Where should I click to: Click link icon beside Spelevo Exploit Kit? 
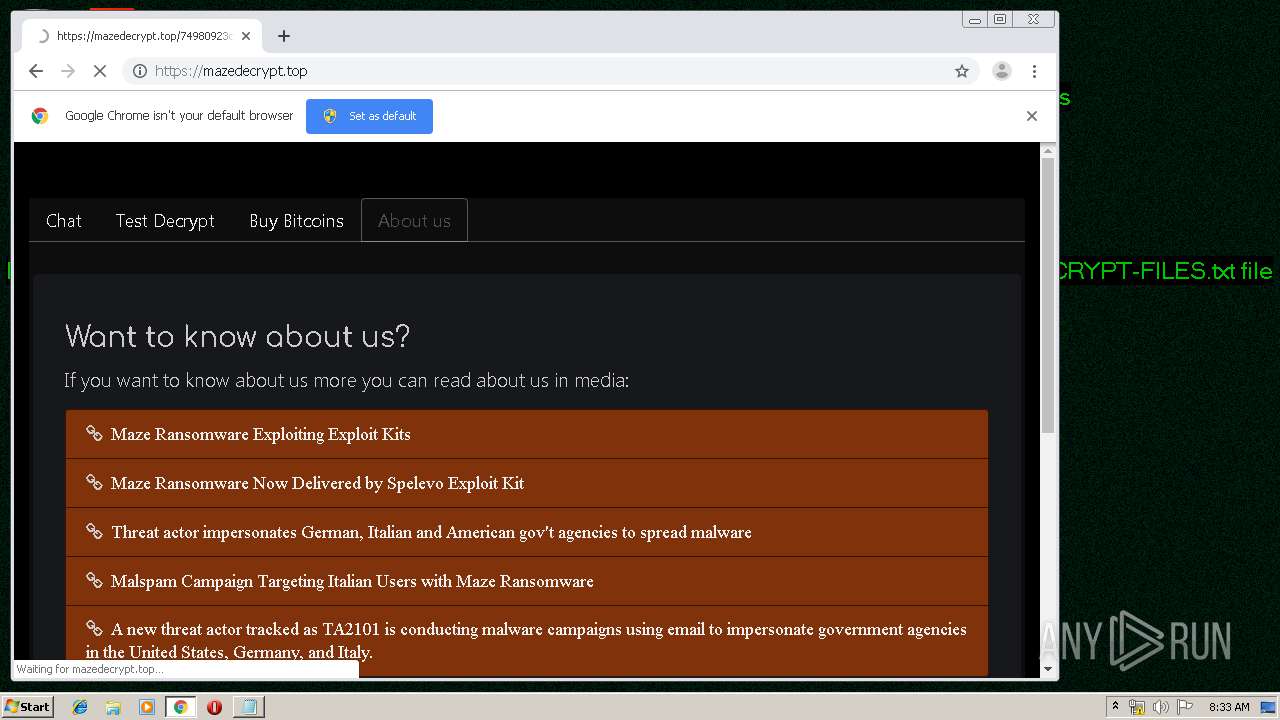point(94,482)
